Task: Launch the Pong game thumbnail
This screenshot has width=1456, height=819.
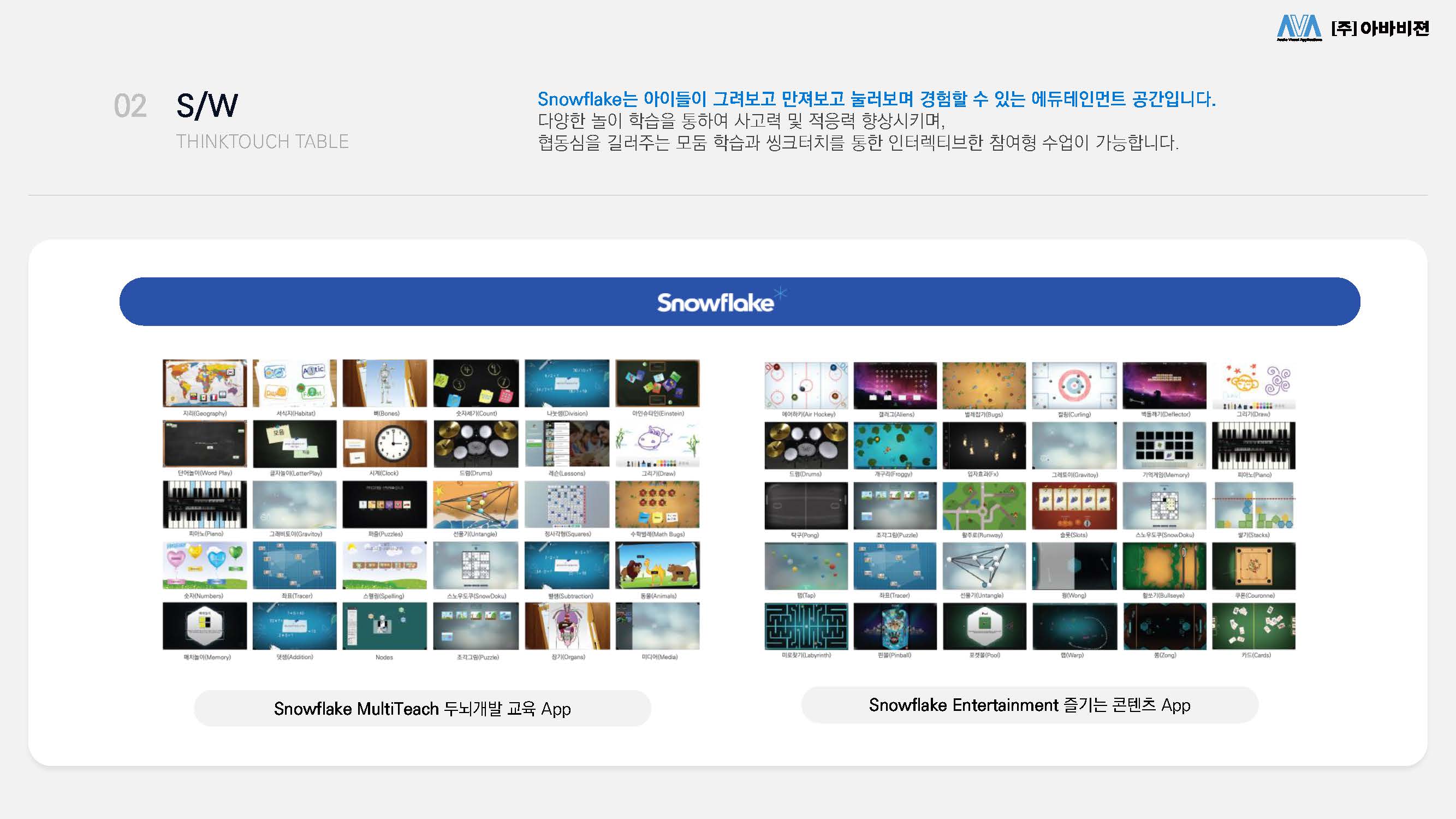Action: [x=806, y=506]
